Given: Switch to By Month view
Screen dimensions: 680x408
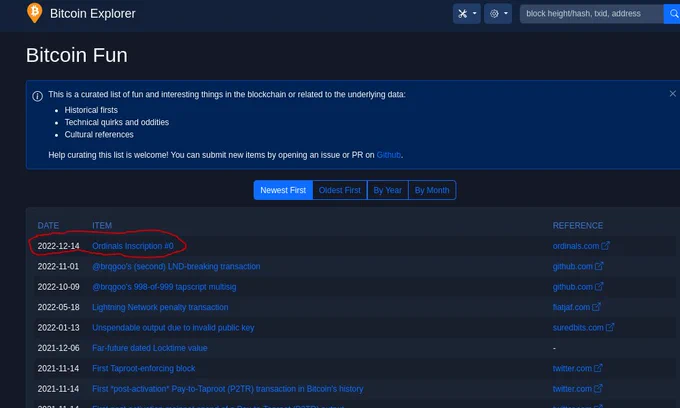Looking at the screenshot, I should pyautogui.click(x=432, y=190).
